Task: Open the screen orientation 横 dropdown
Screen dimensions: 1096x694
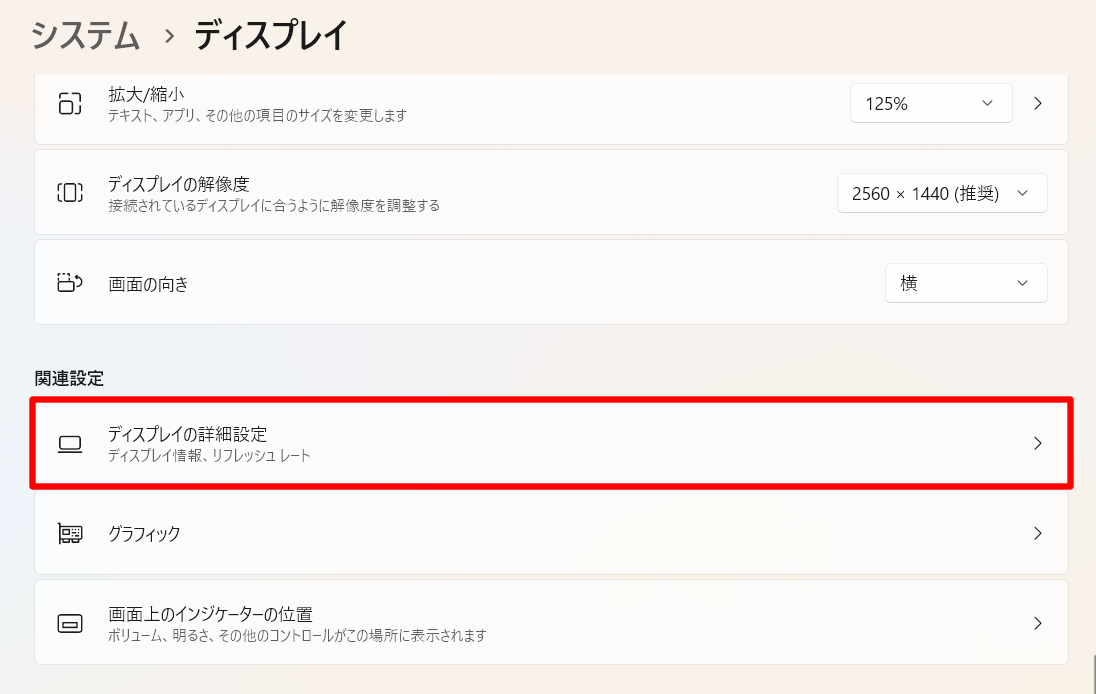Action: point(966,283)
